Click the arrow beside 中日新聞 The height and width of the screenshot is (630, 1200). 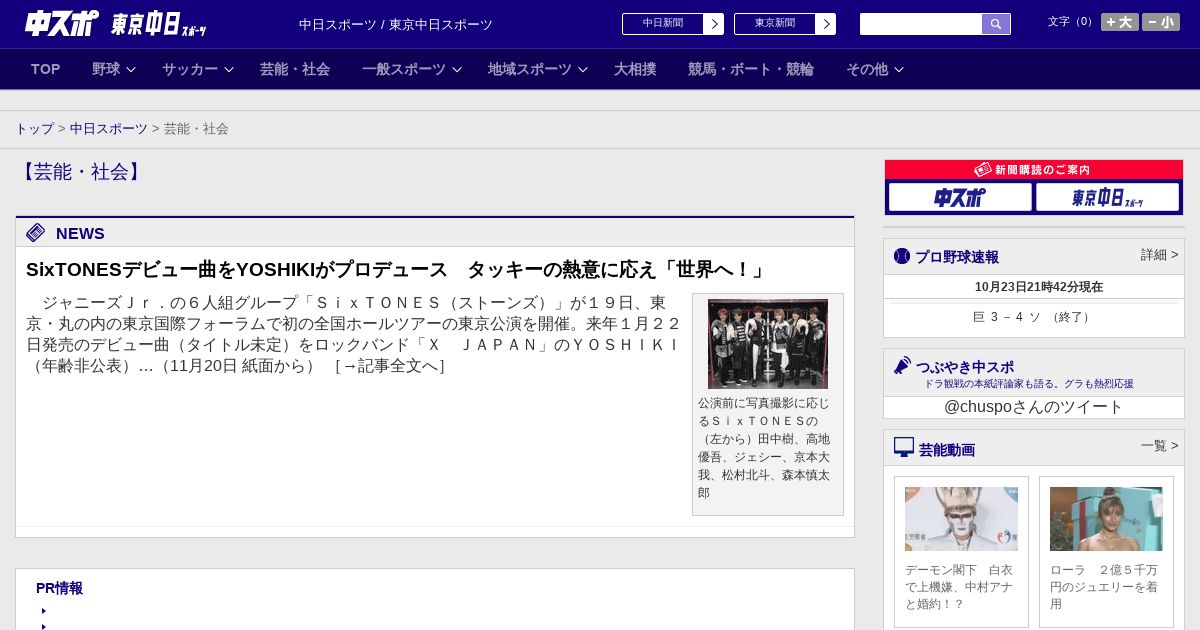[714, 24]
